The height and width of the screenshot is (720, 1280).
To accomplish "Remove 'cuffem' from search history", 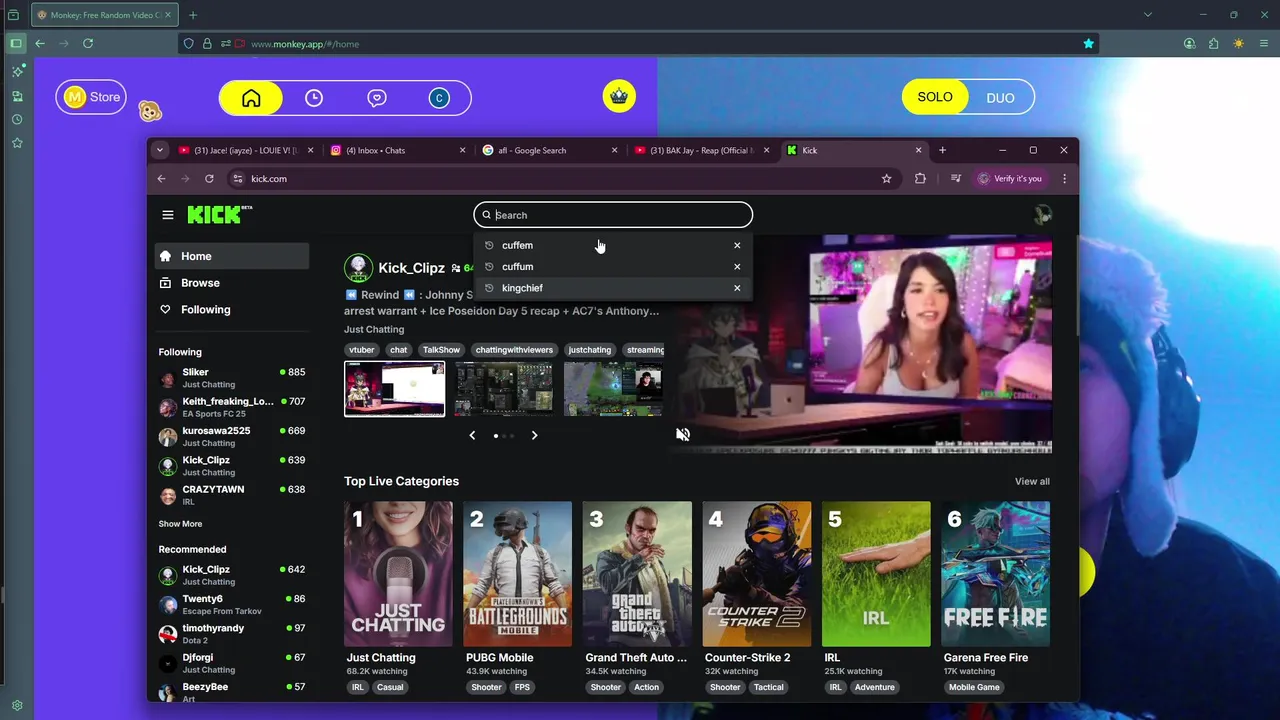I will click(737, 245).
